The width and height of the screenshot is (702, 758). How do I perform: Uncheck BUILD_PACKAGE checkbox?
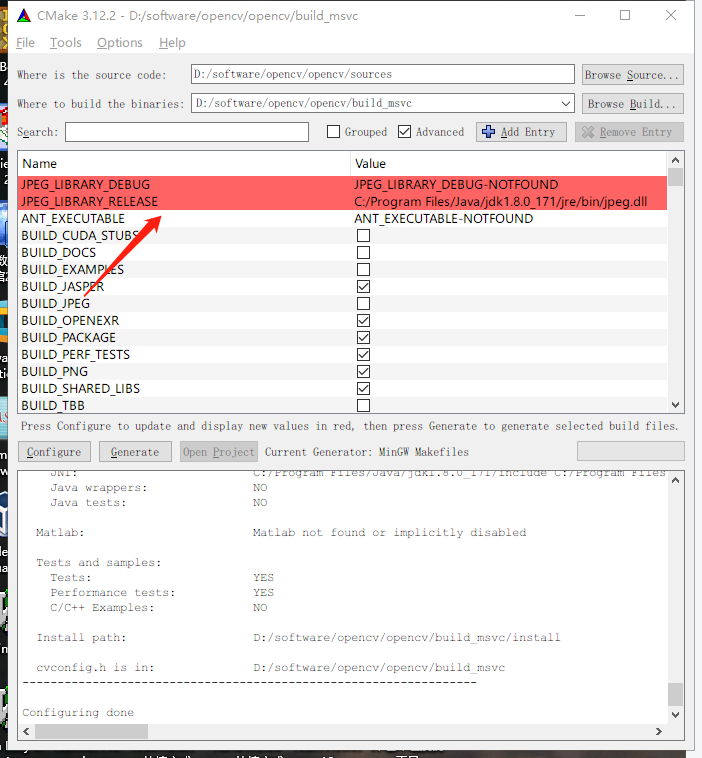(364, 337)
